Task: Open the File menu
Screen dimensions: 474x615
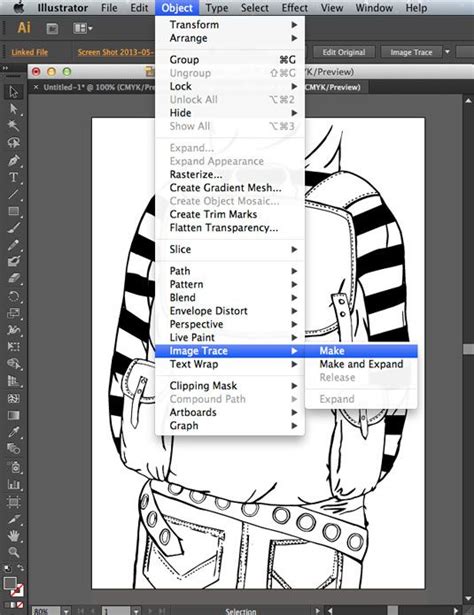Action: pyautogui.click(x=109, y=7)
